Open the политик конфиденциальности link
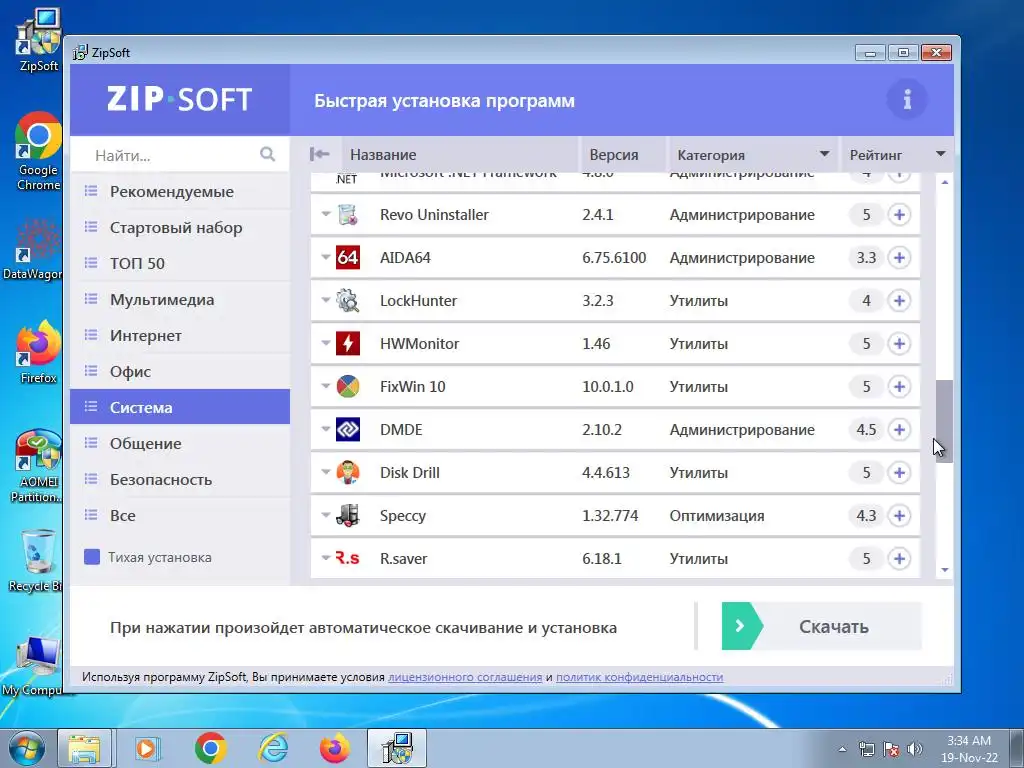The height and width of the screenshot is (768, 1024). 639,677
